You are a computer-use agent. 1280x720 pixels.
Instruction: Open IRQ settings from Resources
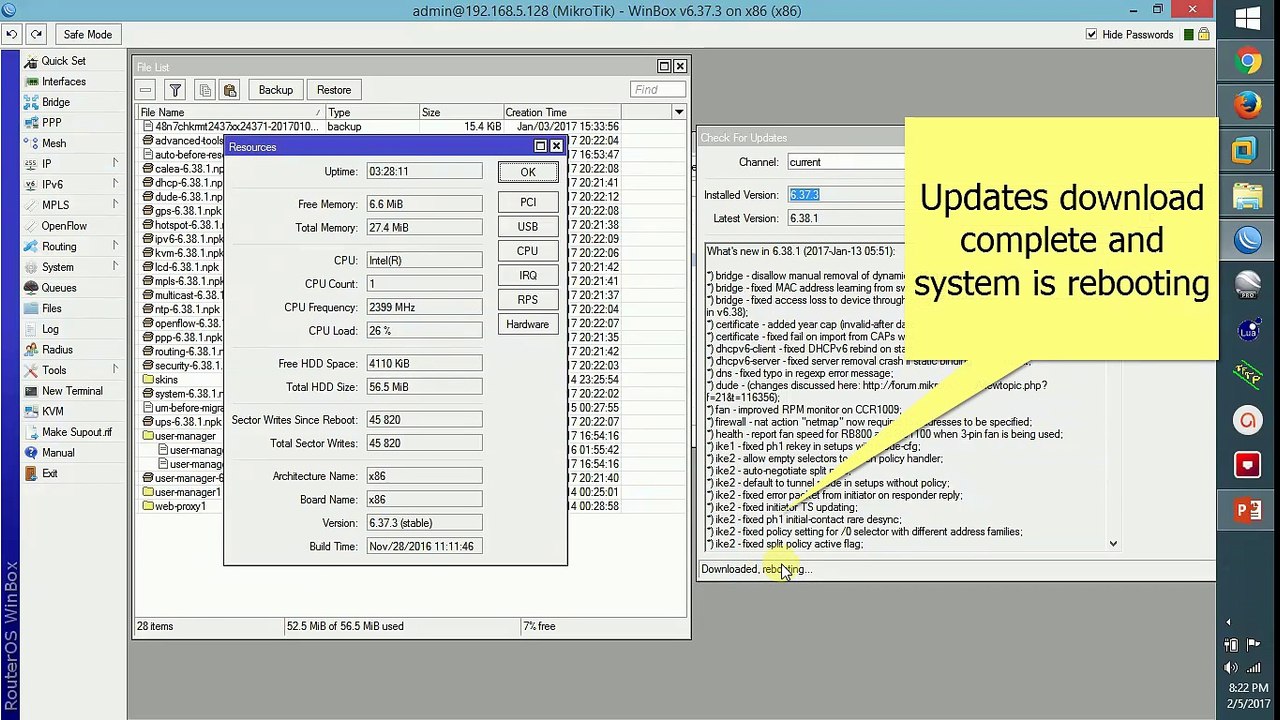click(527, 276)
